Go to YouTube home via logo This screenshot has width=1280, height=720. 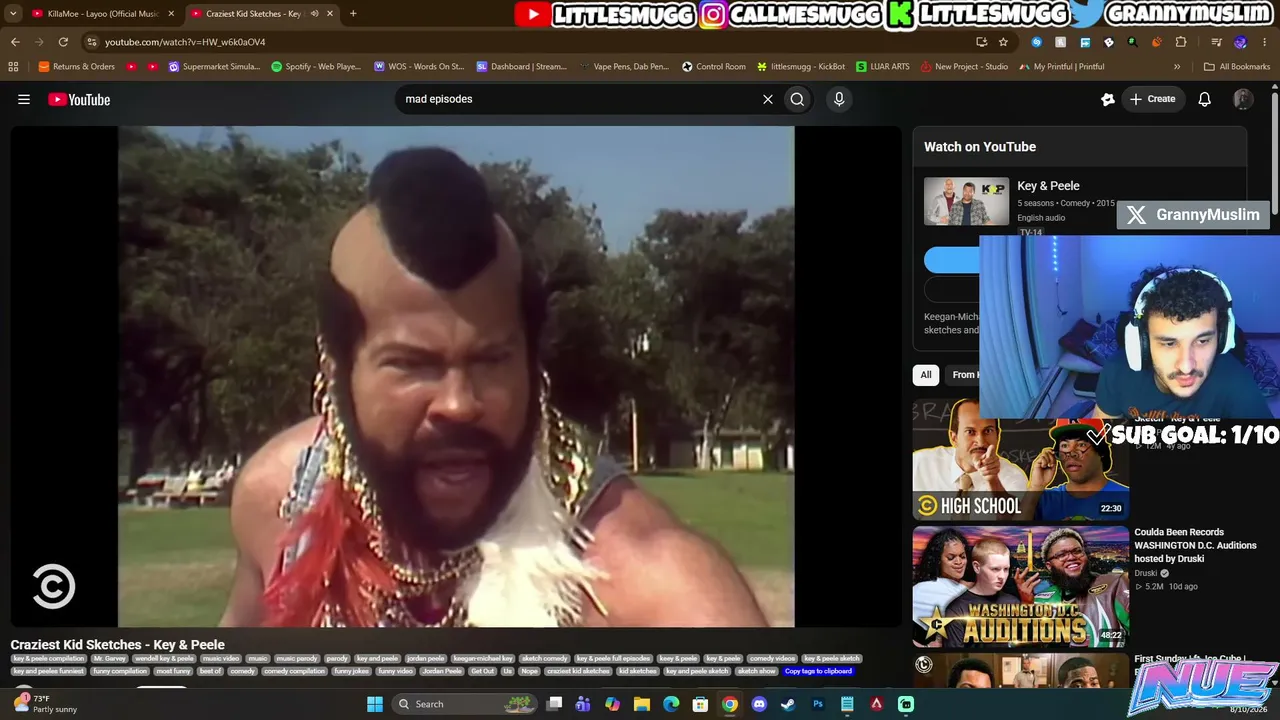point(79,99)
